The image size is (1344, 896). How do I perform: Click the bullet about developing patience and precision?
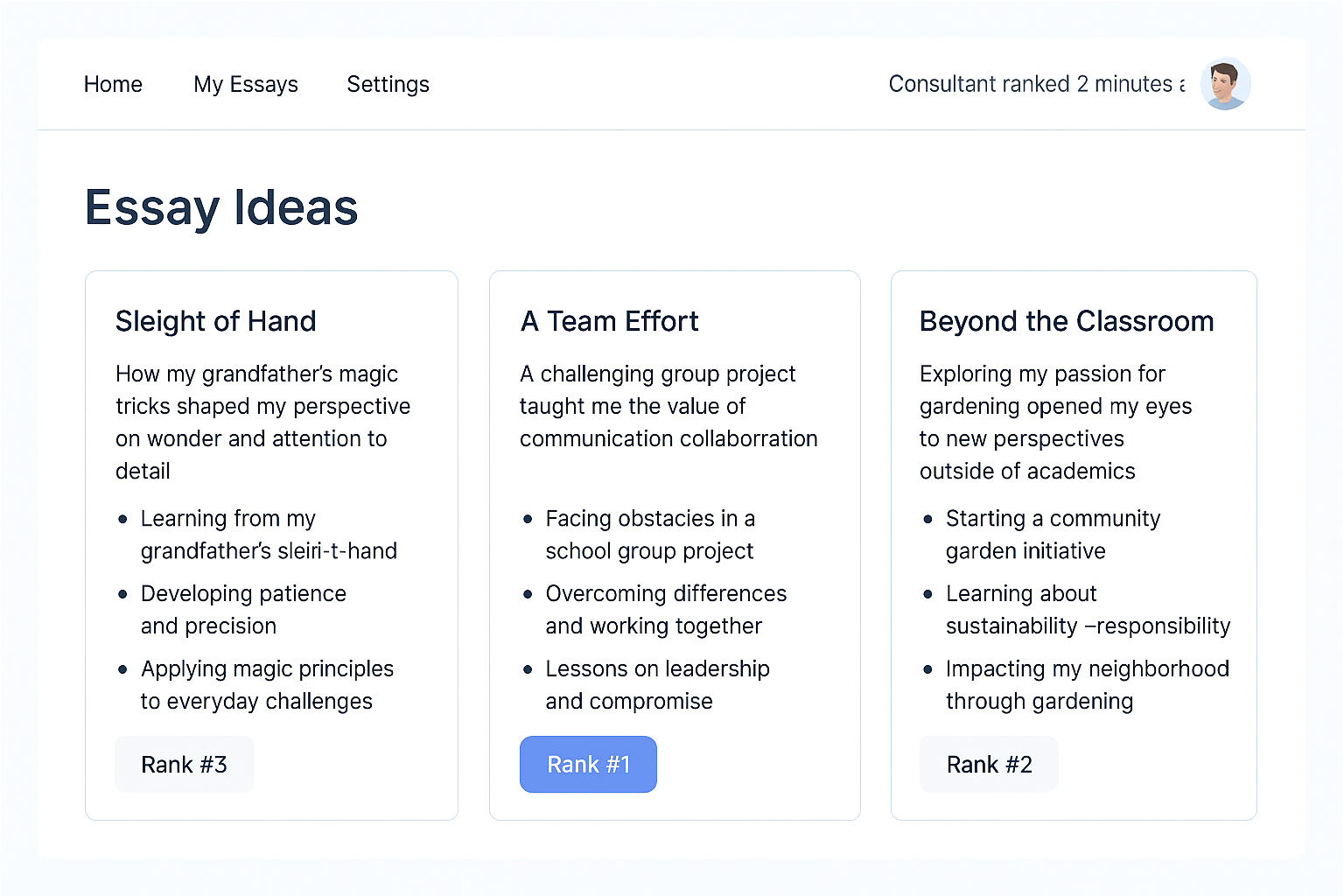pyautogui.click(x=243, y=609)
